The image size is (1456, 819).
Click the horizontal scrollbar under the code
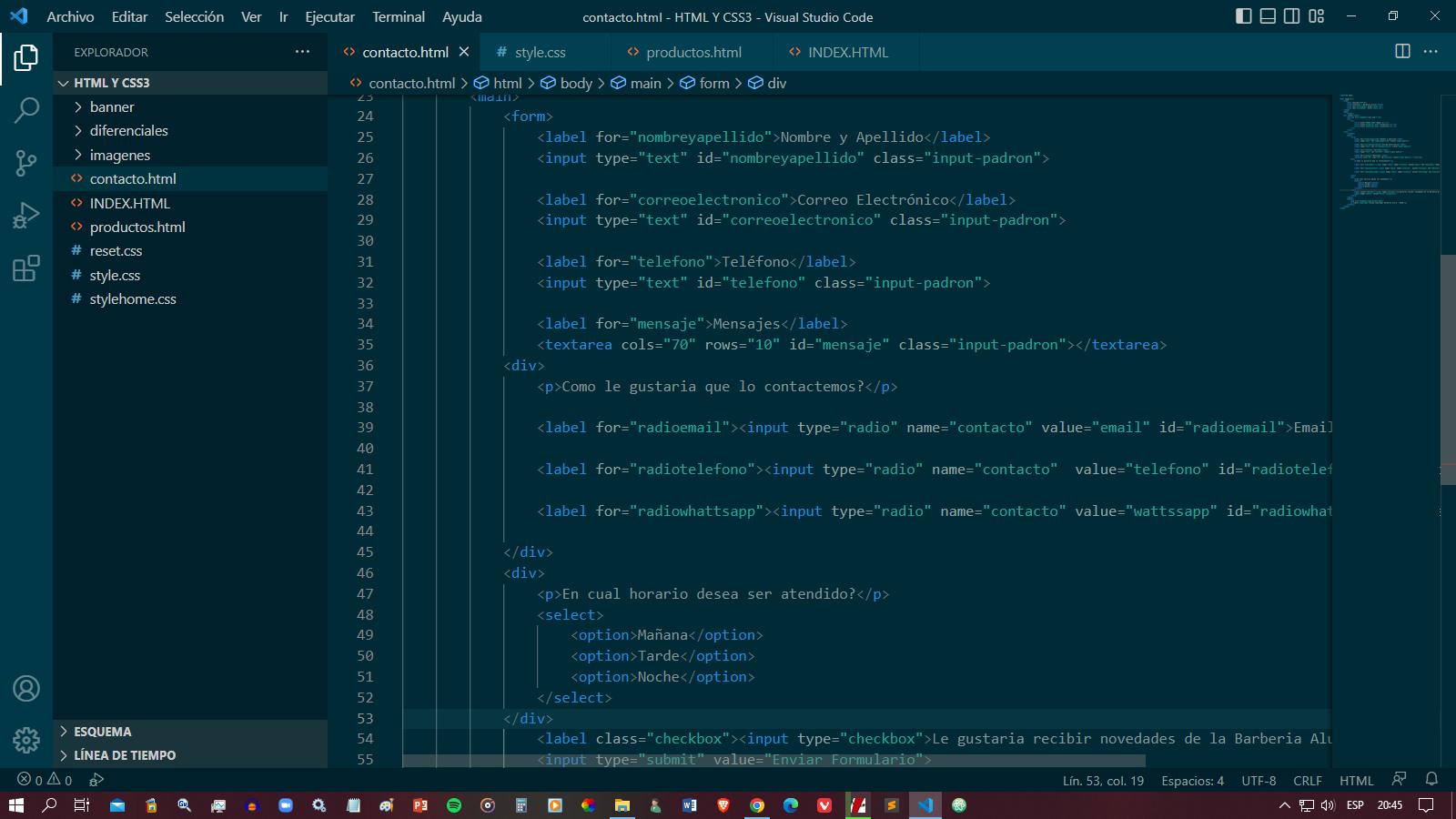pos(773,761)
